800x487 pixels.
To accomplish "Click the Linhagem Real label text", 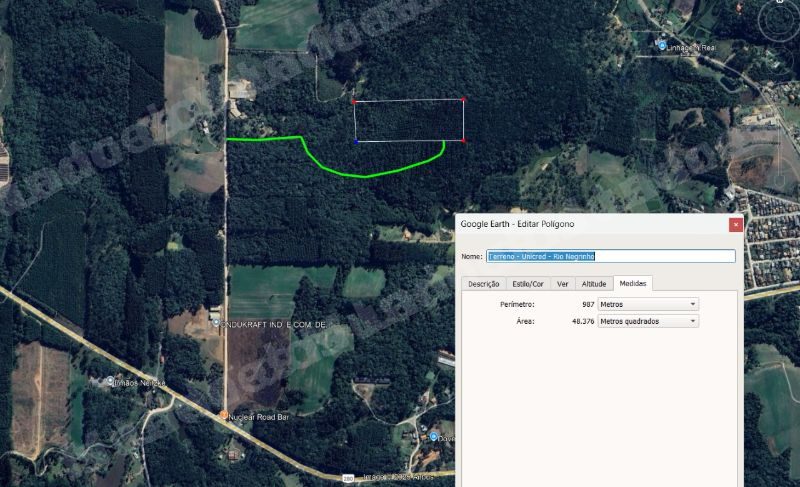I will click(691, 47).
